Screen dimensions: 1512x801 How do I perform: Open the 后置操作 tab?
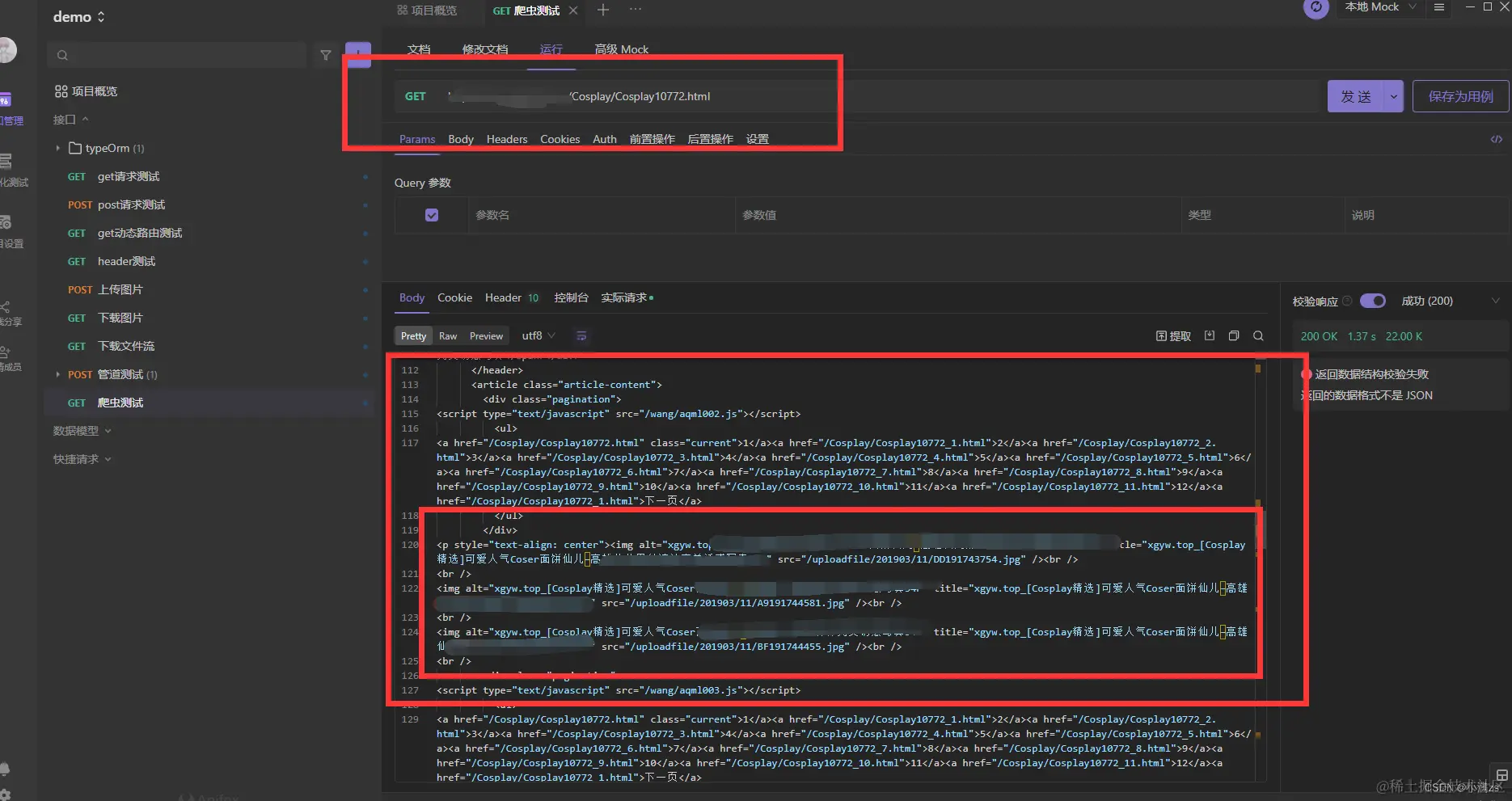click(x=711, y=139)
